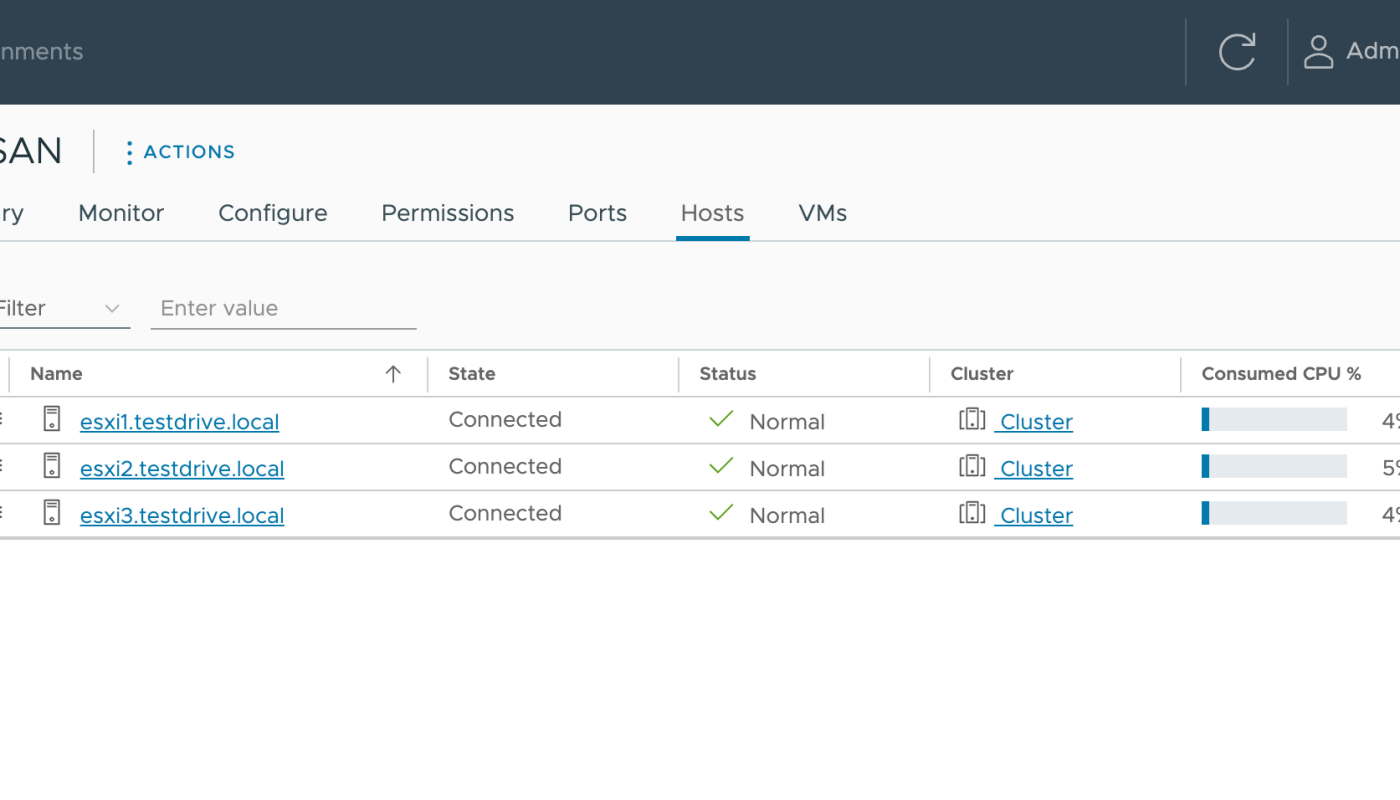Open the Cluster link for esxi3

point(1036,516)
